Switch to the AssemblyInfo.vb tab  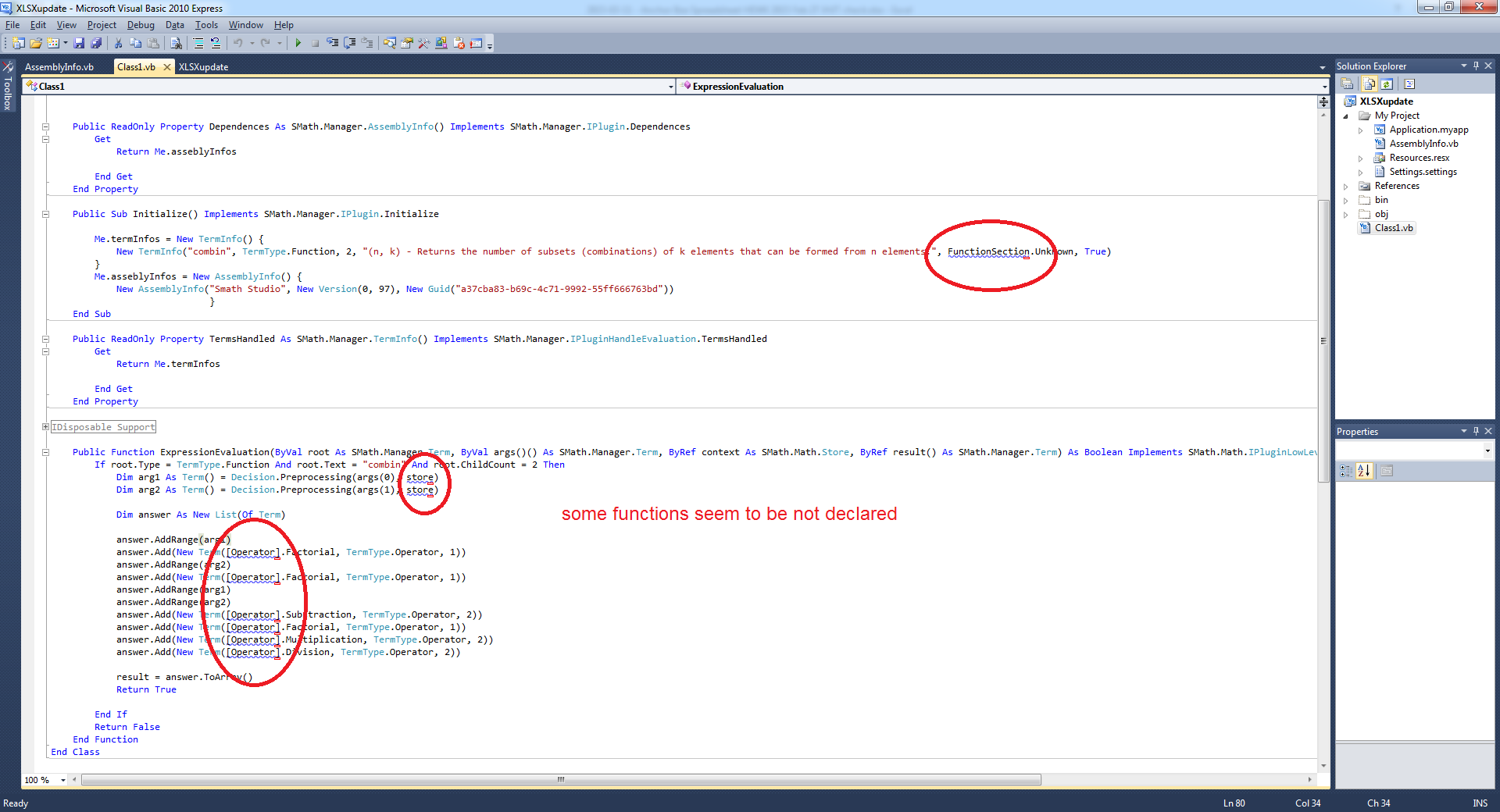pyautogui.click(x=59, y=67)
